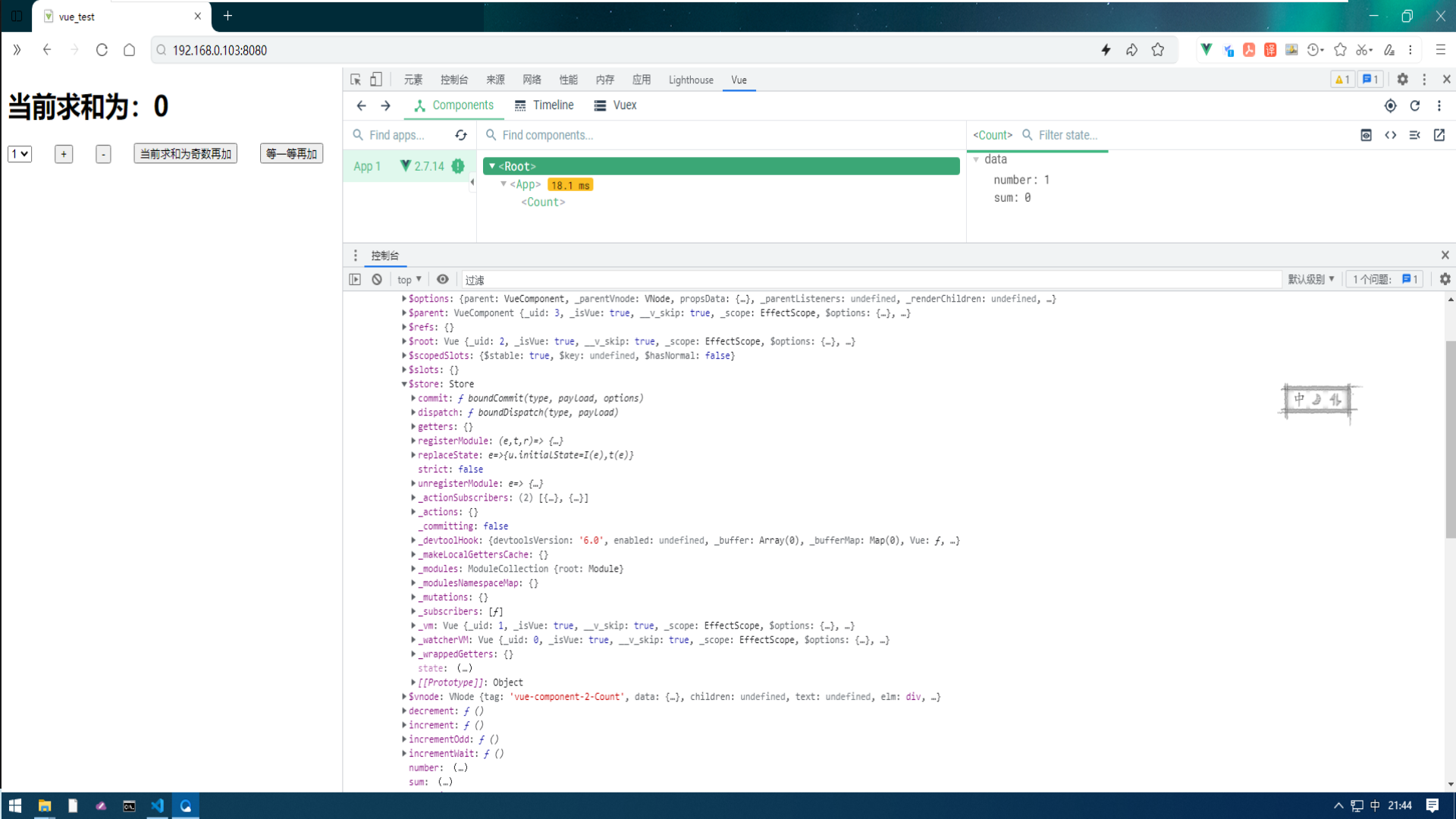Click 当前求和为奇数再加 button
The width and height of the screenshot is (1456, 819).
186,154
